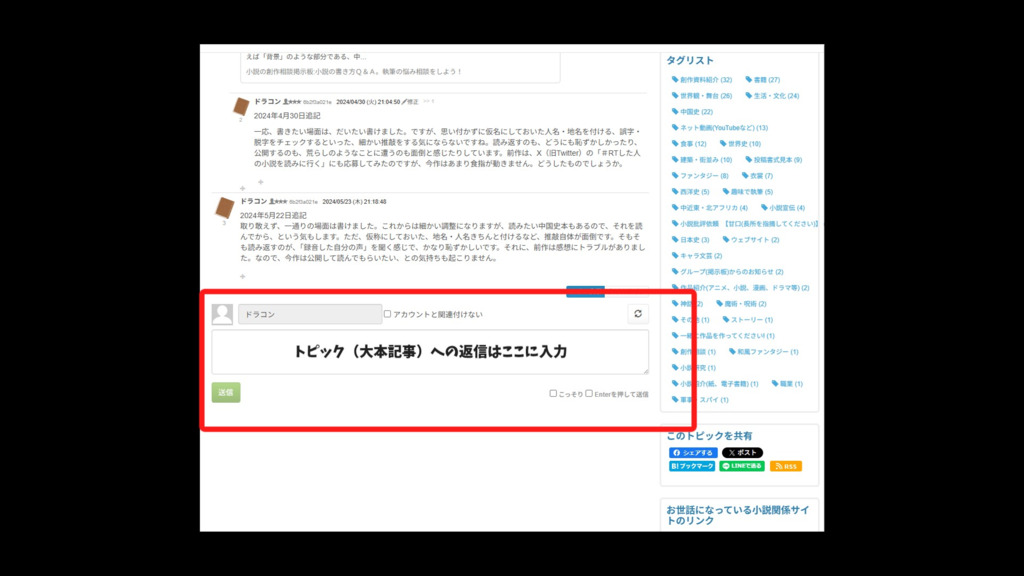The image size is (1024, 576).
Task: Expand the plus icon below the 4月30日追記 post
Action: point(260,182)
